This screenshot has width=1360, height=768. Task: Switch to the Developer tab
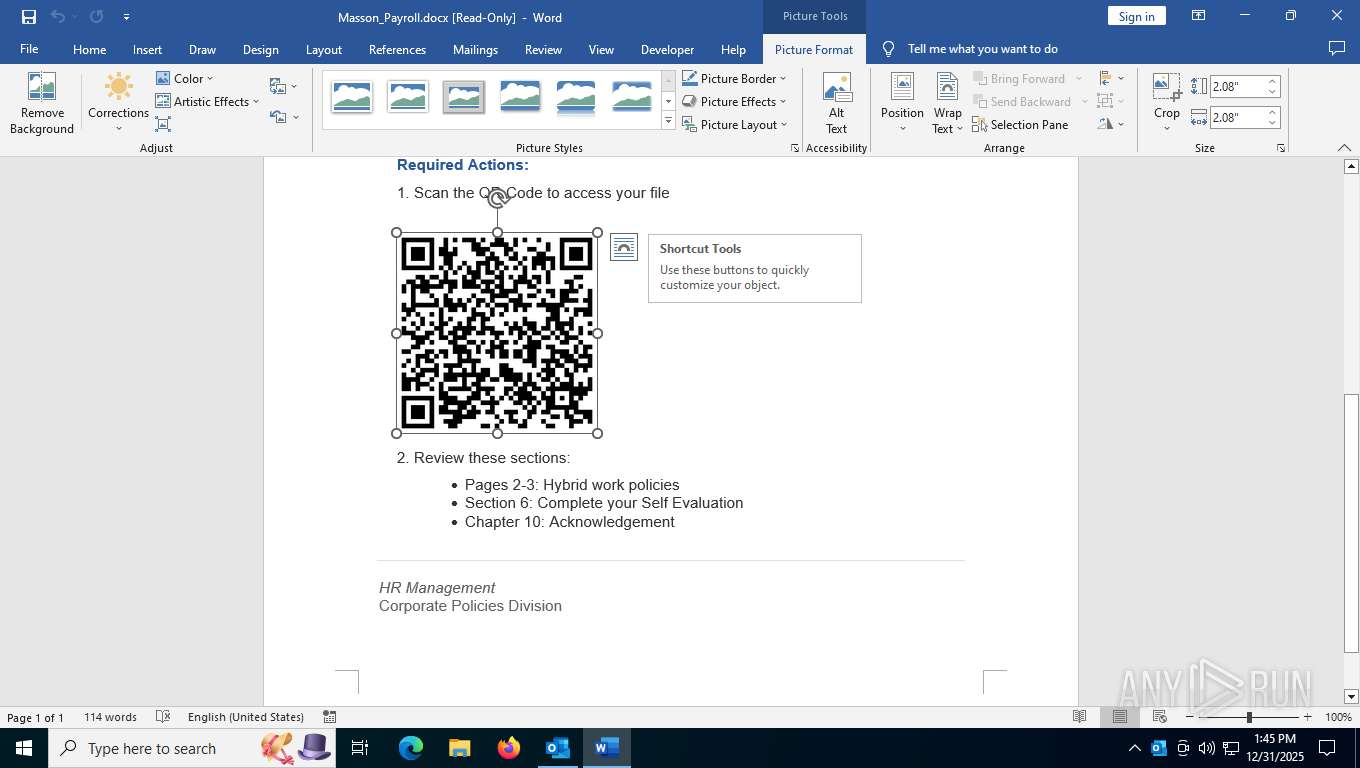pyautogui.click(x=667, y=49)
